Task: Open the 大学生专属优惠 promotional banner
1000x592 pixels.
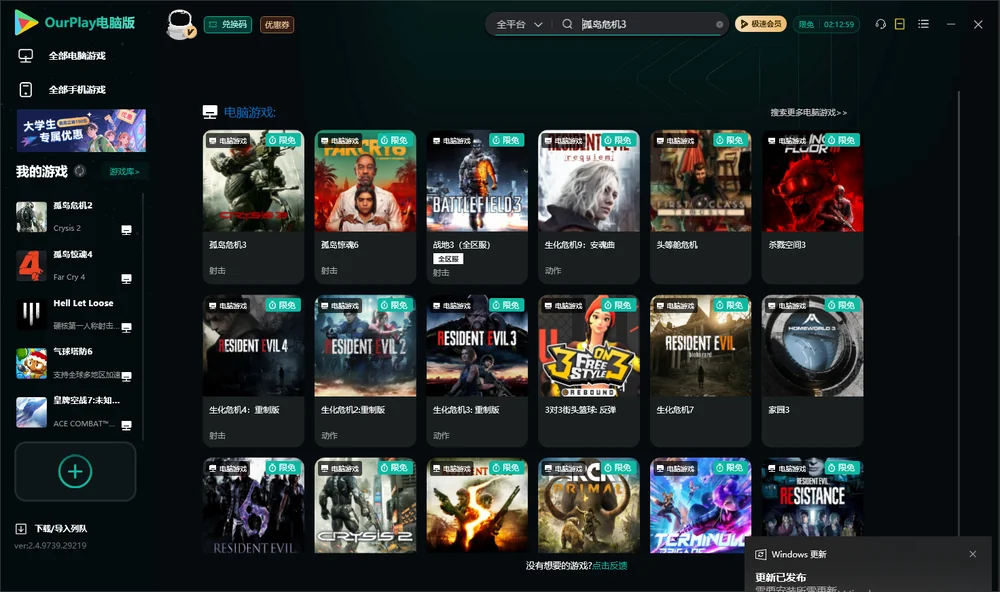Action: coord(81,130)
